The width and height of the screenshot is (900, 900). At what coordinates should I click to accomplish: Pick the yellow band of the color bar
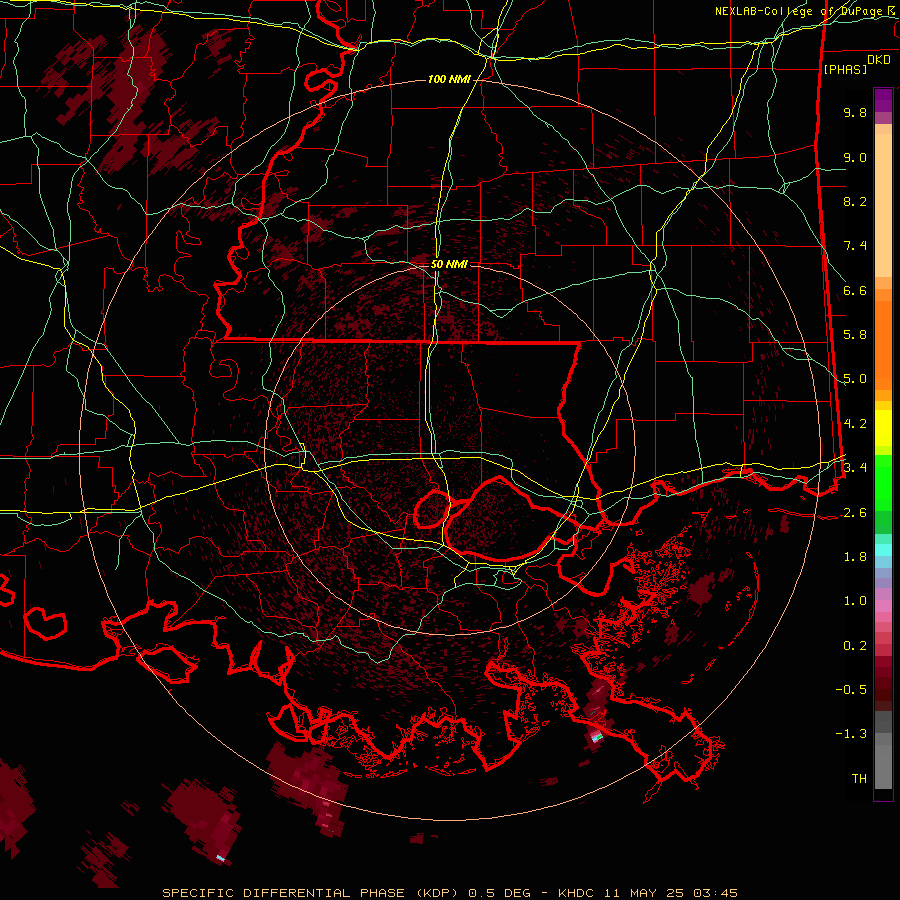(x=883, y=428)
